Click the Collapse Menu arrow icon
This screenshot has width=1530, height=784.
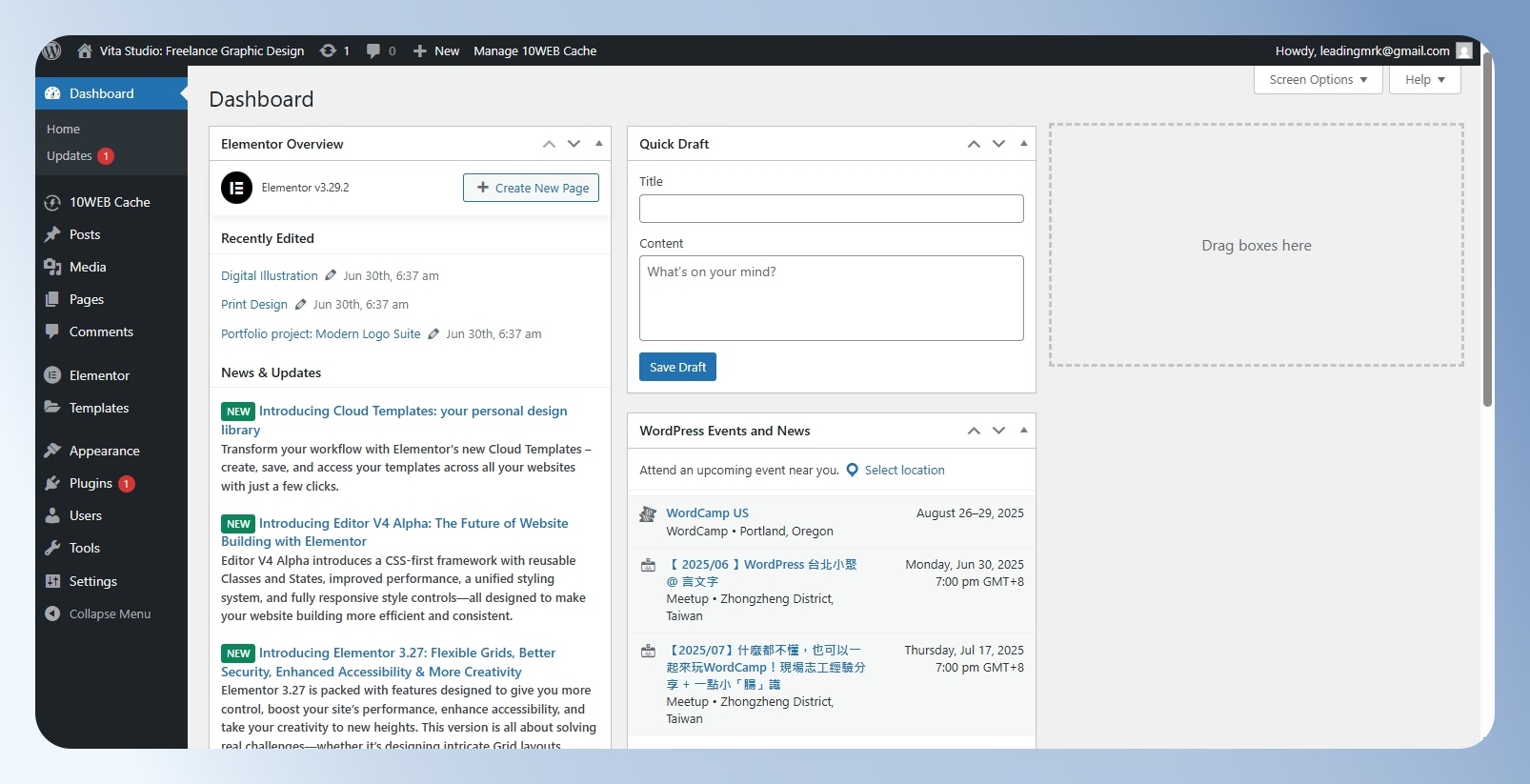tap(52, 613)
